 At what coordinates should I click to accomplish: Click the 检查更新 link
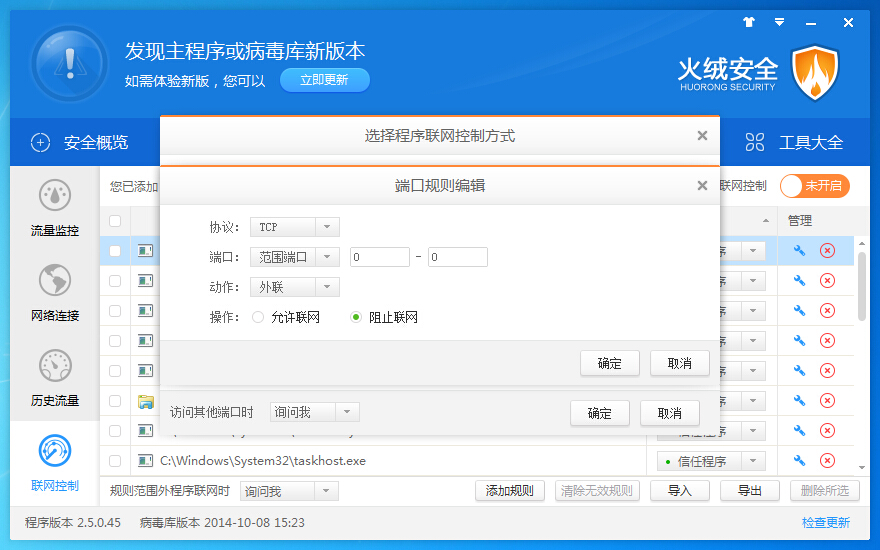click(x=825, y=522)
